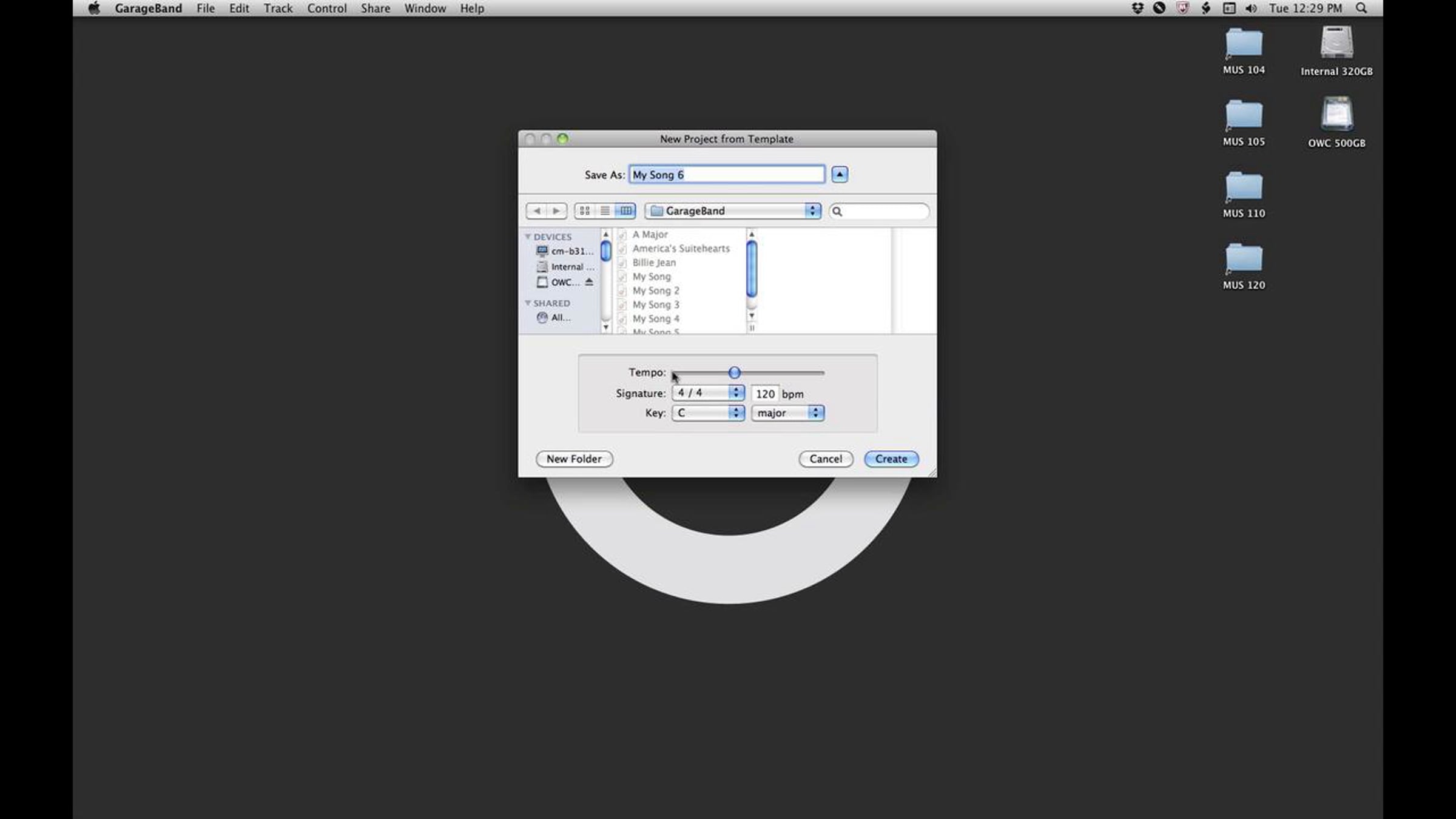Switch file browser to list view
The width and height of the screenshot is (1456, 819).
click(605, 211)
